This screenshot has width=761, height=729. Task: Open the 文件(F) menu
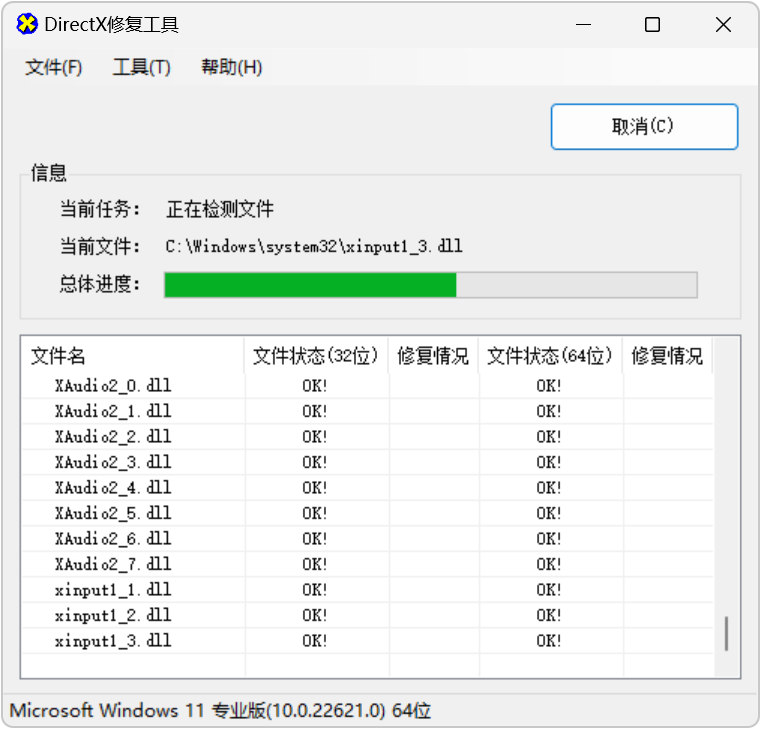click(53, 67)
